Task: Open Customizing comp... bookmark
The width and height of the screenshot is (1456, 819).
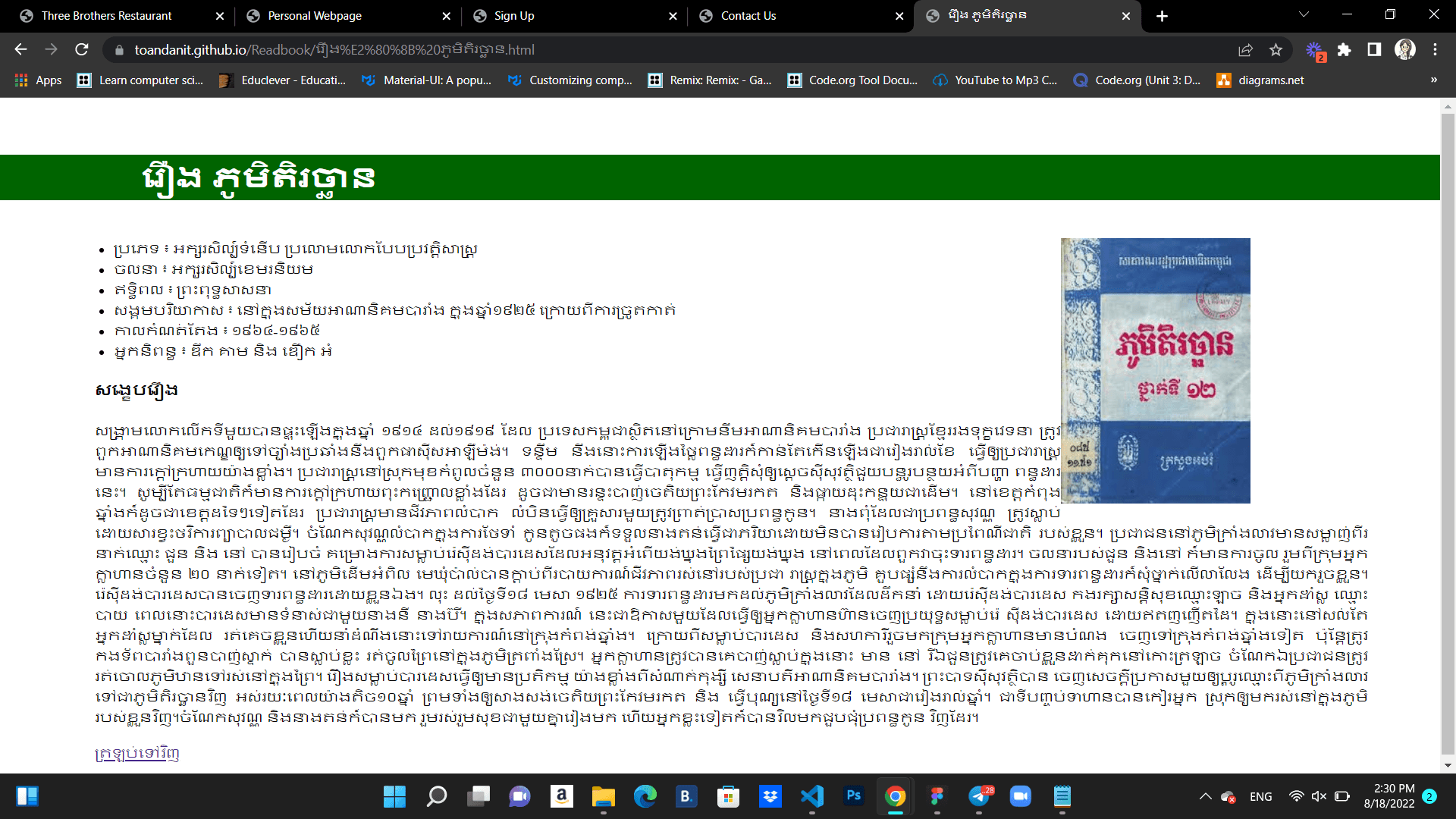Action: [x=570, y=80]
